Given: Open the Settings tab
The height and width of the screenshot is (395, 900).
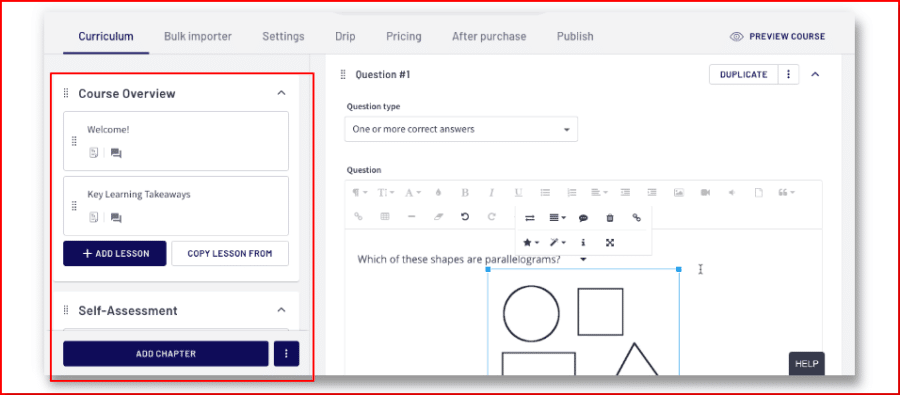Looking at the screenshot, I should [283, 37].
